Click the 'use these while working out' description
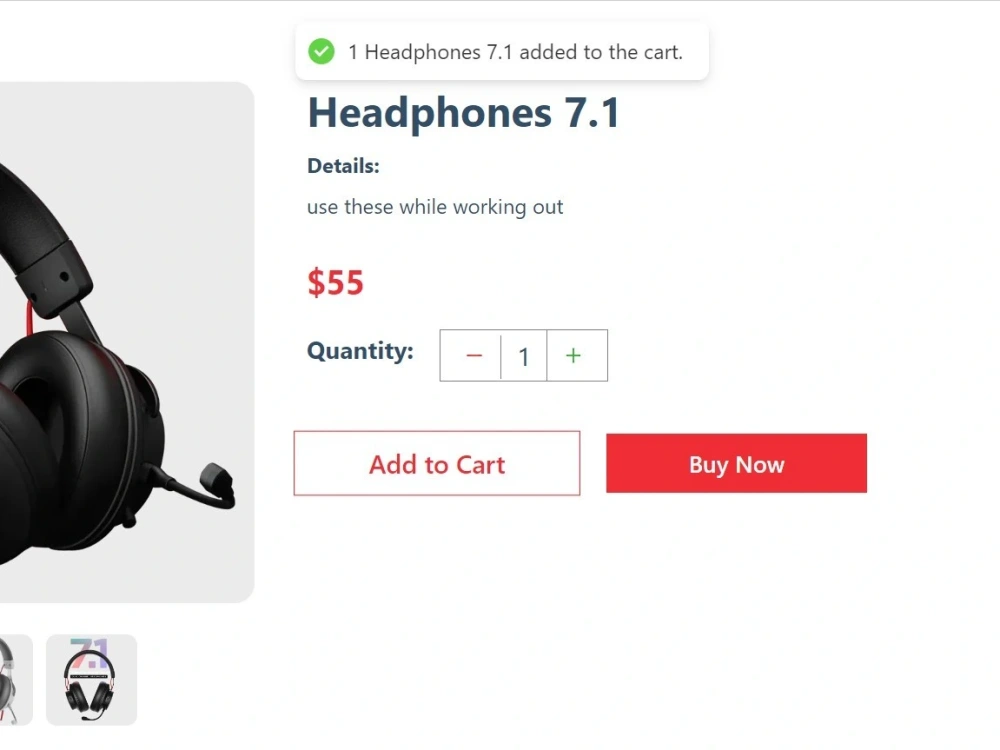This screenshot has width=1000, height=750. (x=435, y=207)
